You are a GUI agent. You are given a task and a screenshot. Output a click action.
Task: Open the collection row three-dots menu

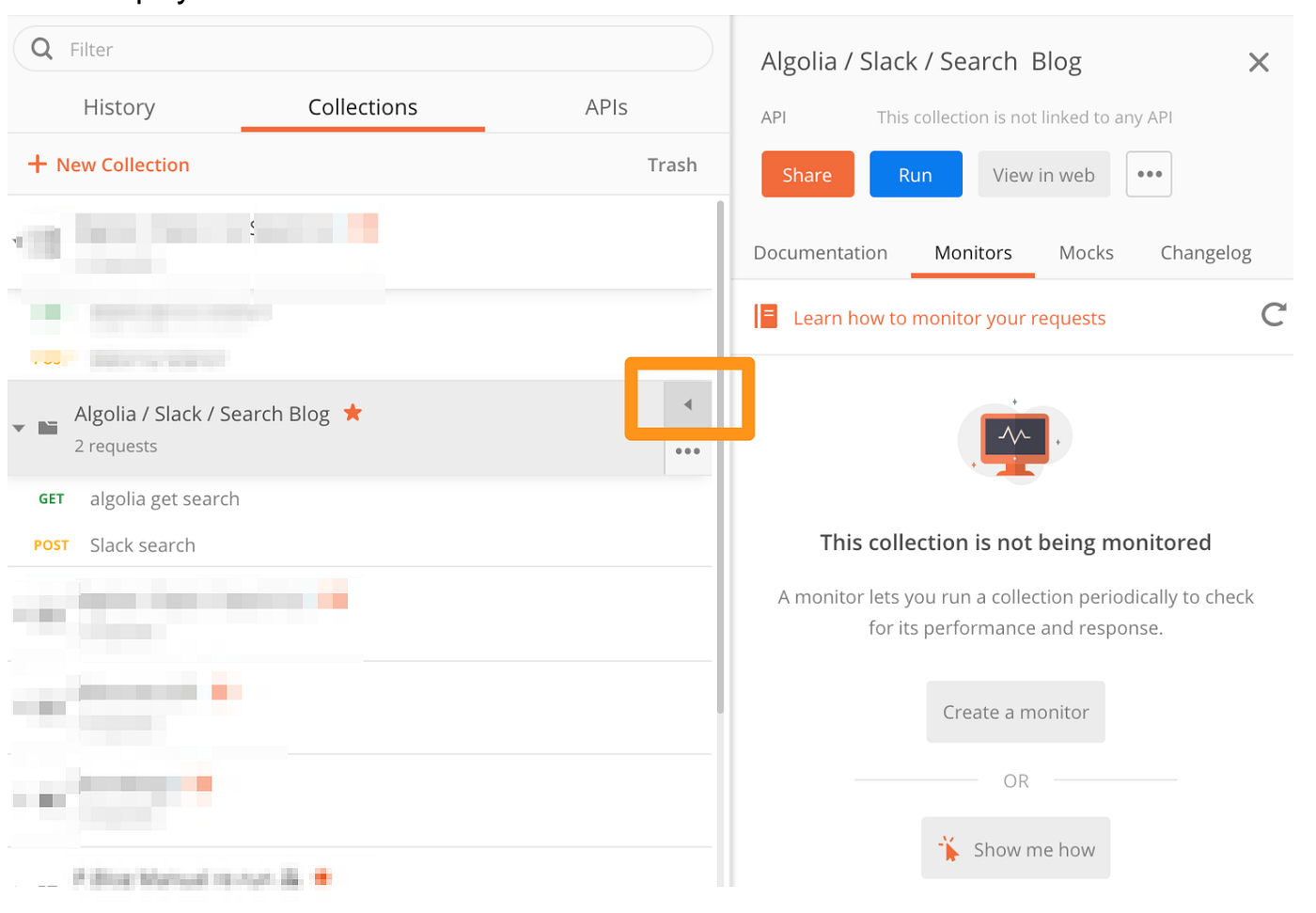tap(688, 451)
